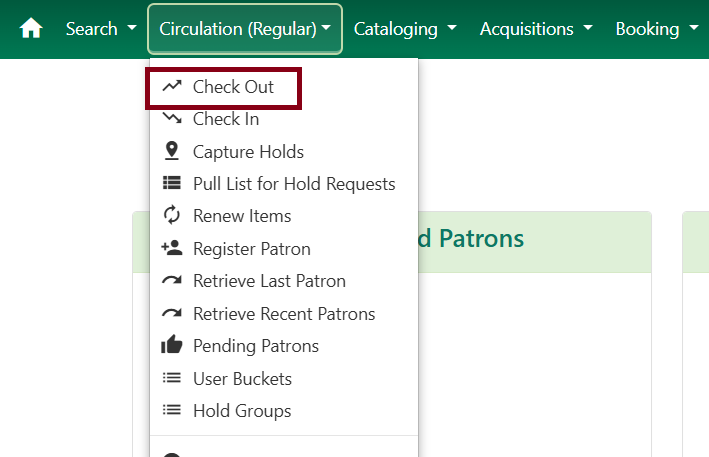The height and width of the screenshot is (457, 709).
Task: Select Hold Groups menu entry
Action: [242, 411]
